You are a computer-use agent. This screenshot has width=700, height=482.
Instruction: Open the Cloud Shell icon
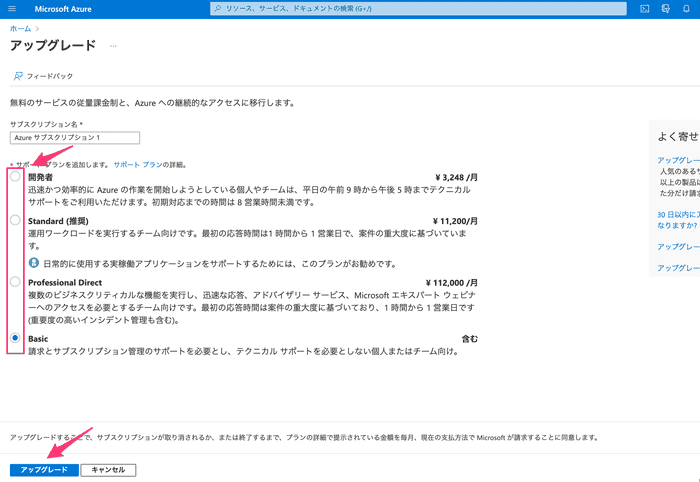point(645,8)
